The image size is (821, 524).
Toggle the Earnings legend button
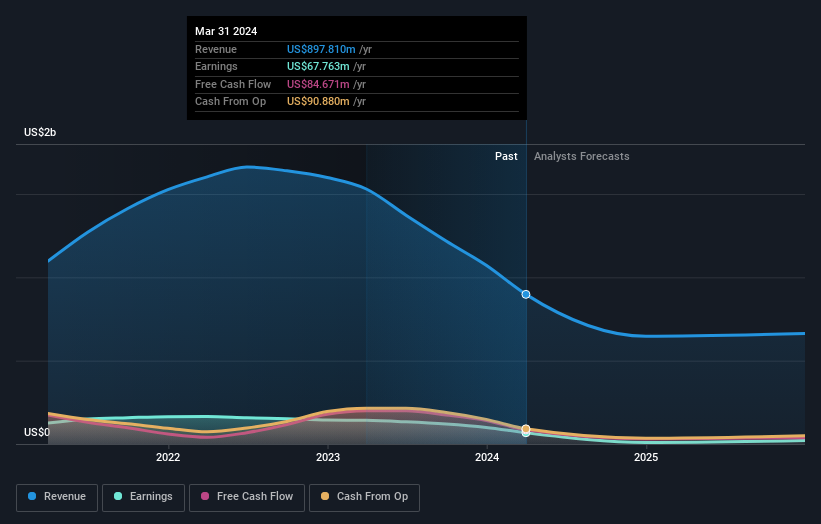tap(143, 497)
